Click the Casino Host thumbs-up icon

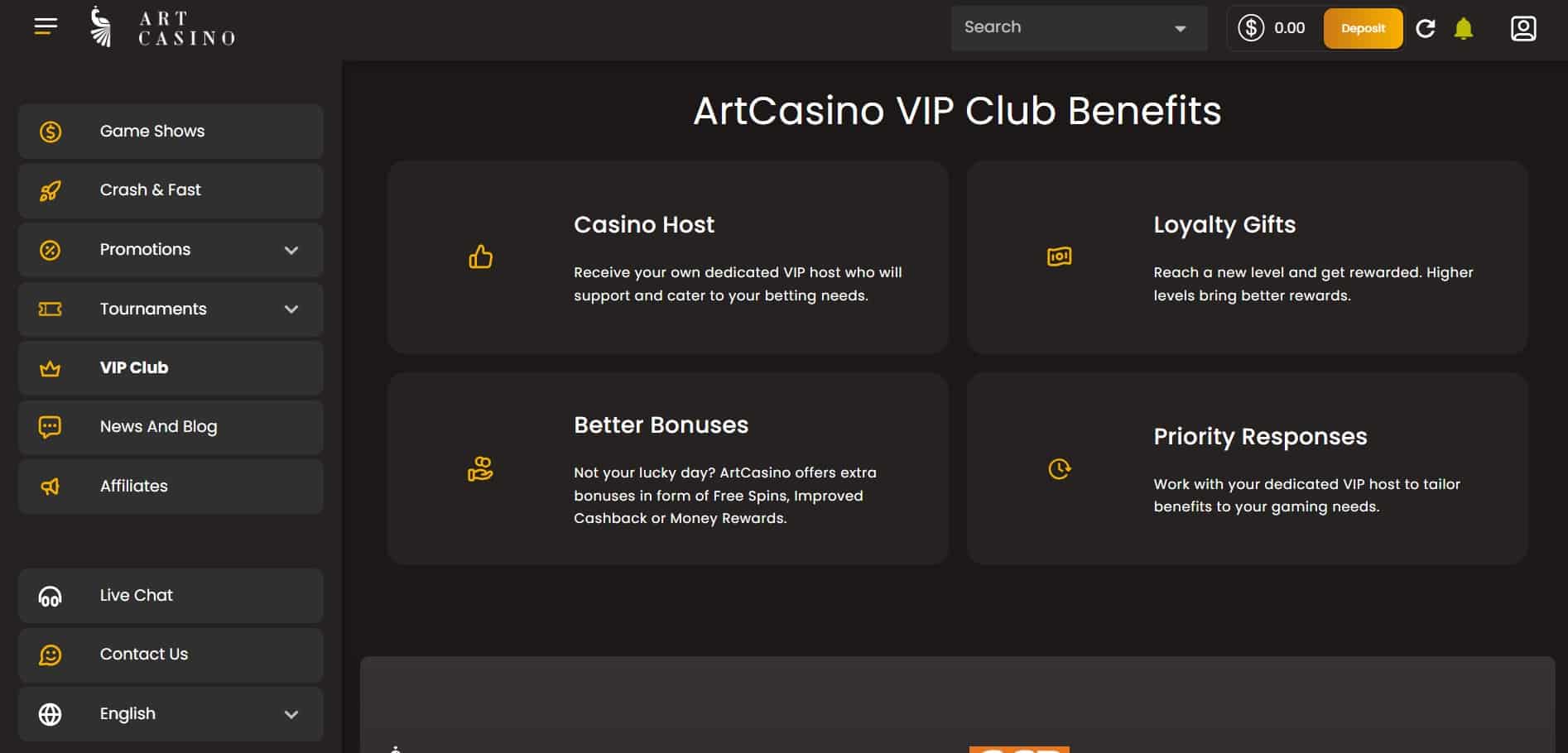click(x=480, y=257)
